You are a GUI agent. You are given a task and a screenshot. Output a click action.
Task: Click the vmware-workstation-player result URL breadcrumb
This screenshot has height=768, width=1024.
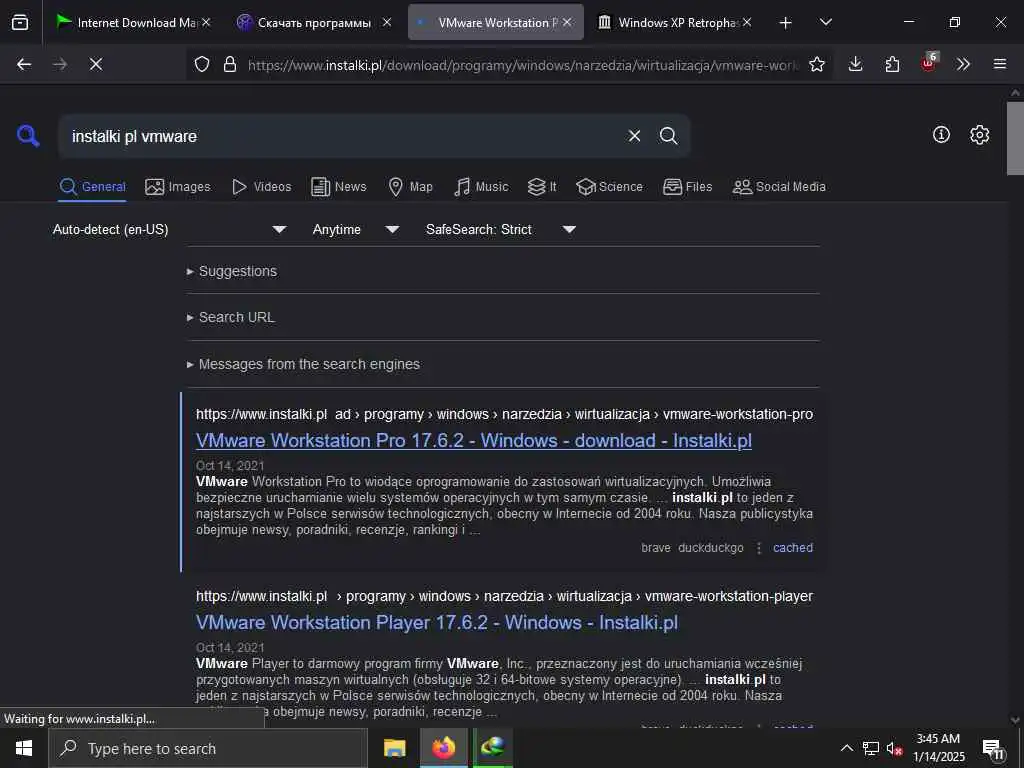(504, 596)
